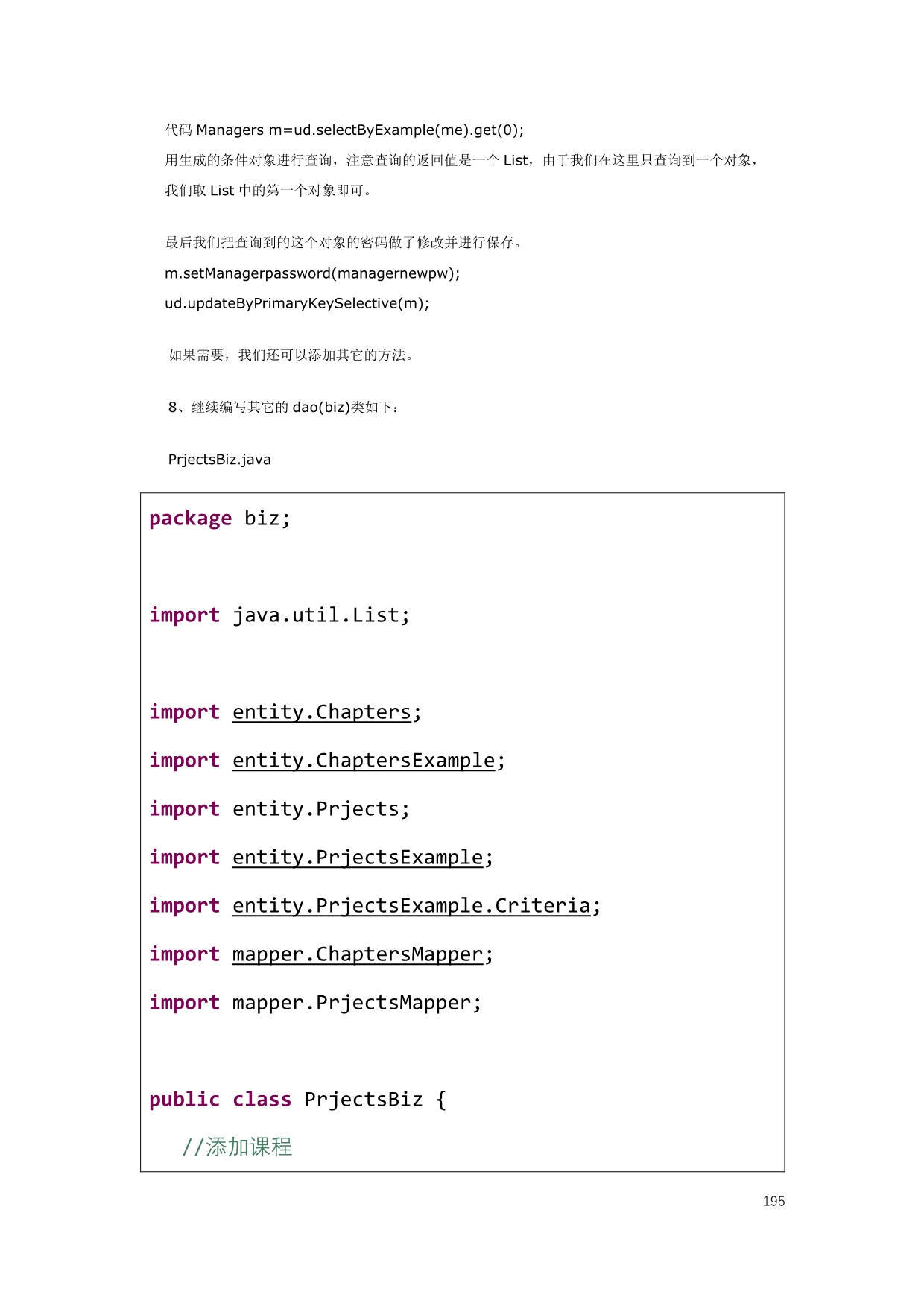This screenshot has width=924, height=1306.
Task: Click the java.util.List import line
Action: [x=279, y=615]
